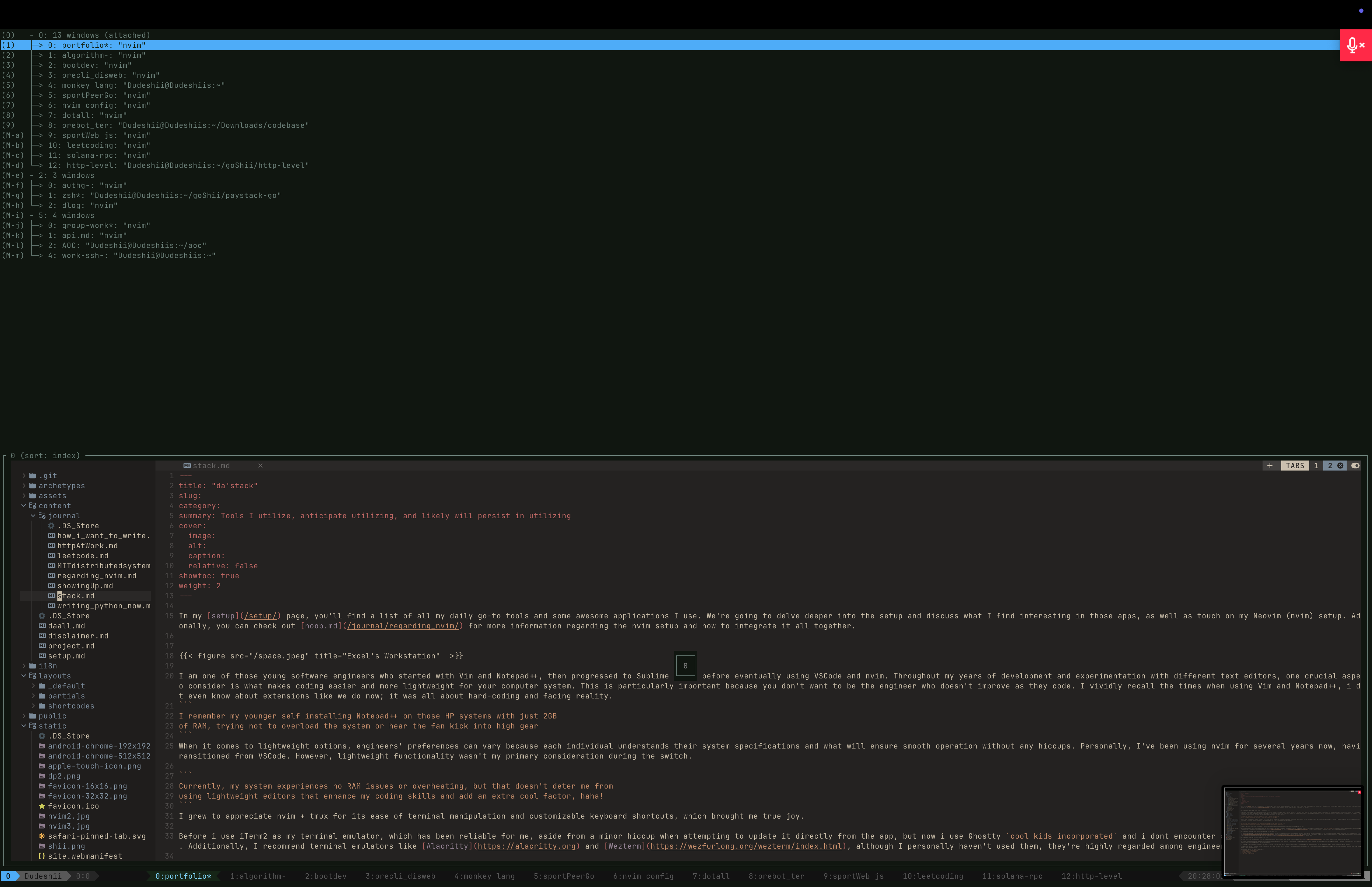Select the gear-icon .DS_Store in journal
The width and height of the screenshot is (1372, 887).
point(78,526)
